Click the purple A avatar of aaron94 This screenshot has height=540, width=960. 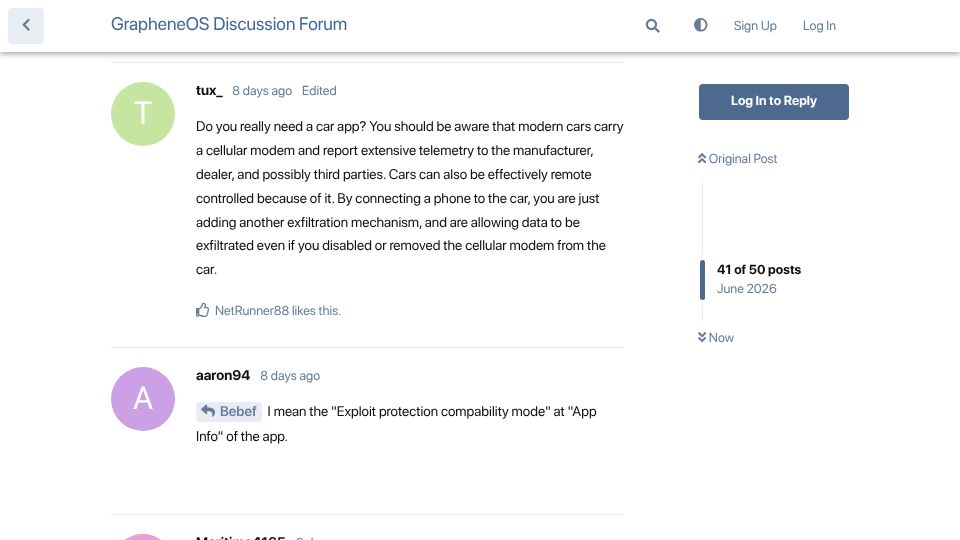click(143, 399)
